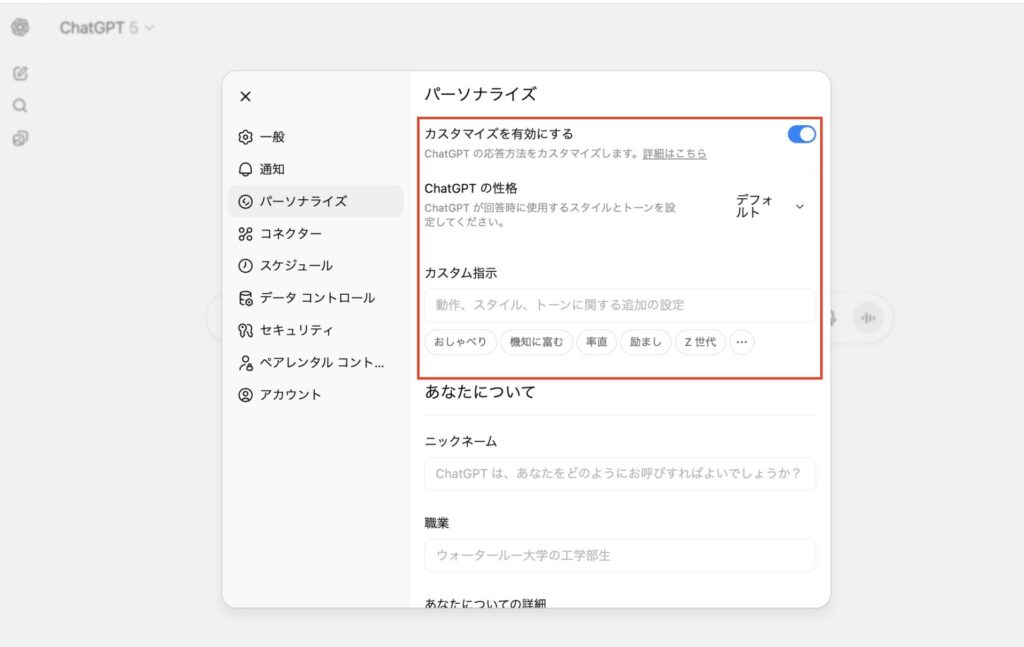The width and height of the screenshot is (1024, 647).
Task: Click the key icon beside セキュリティ
Action: [x=246, y=330]
